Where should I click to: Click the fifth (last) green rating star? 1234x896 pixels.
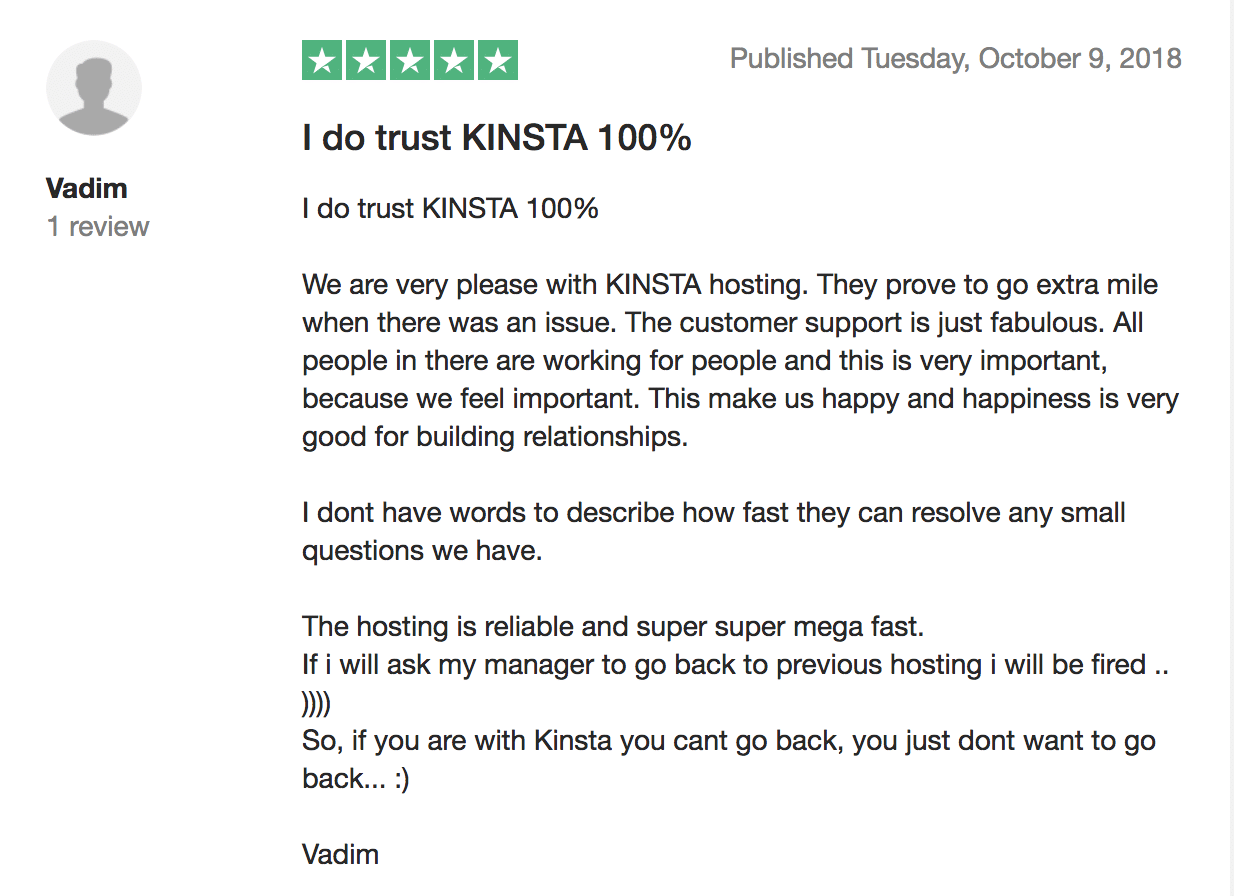coord(497,61)
